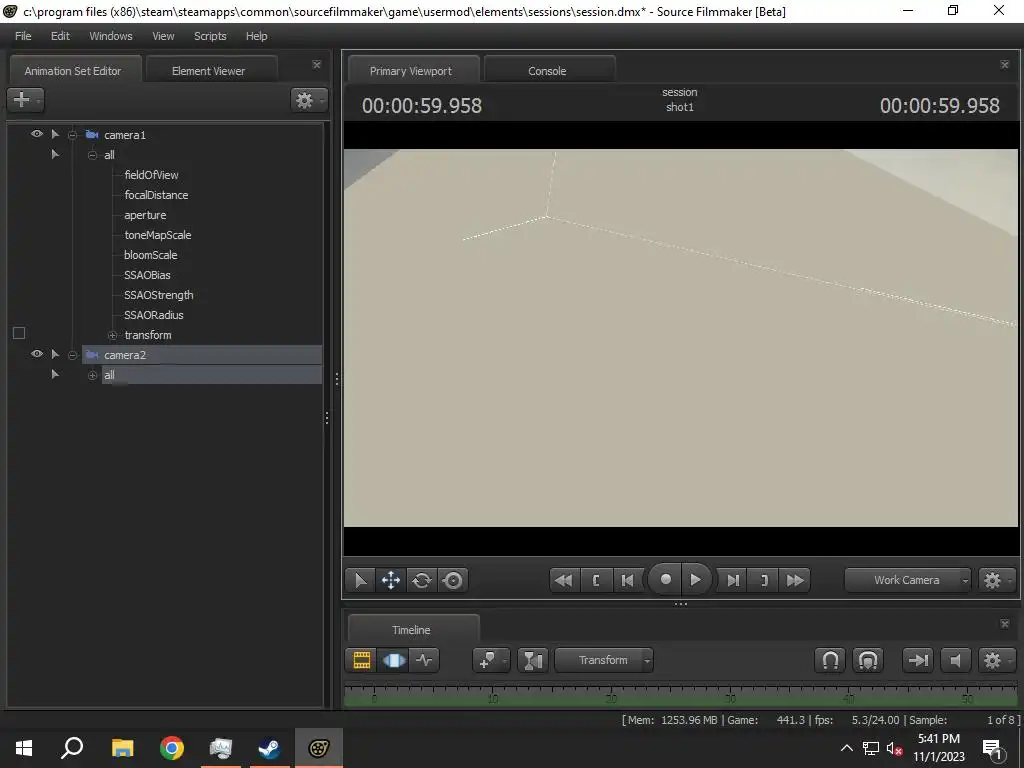Select the screen manipulator circle tool
The width and height of the screenshot is (1024, 768).
(453, 580)
